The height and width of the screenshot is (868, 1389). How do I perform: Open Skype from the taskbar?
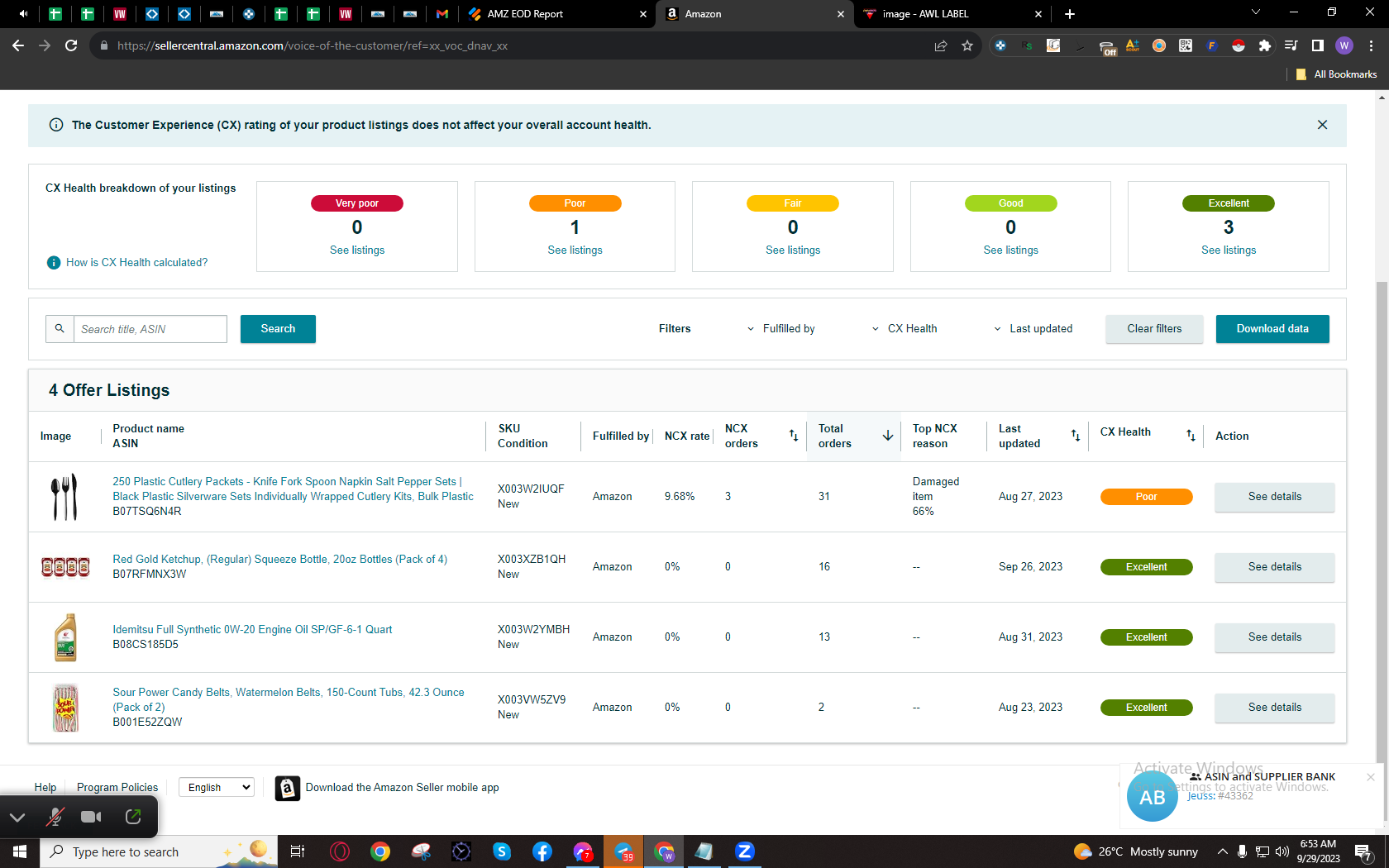tap(502, 851)
